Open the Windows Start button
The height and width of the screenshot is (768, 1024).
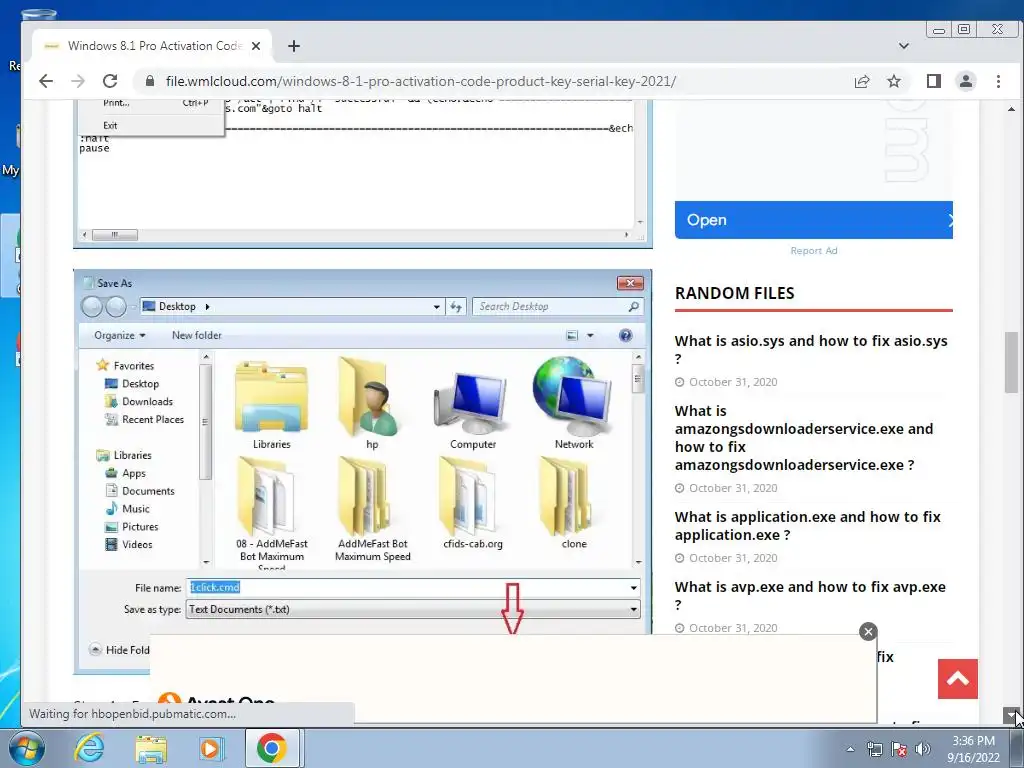tap(26, 748)
